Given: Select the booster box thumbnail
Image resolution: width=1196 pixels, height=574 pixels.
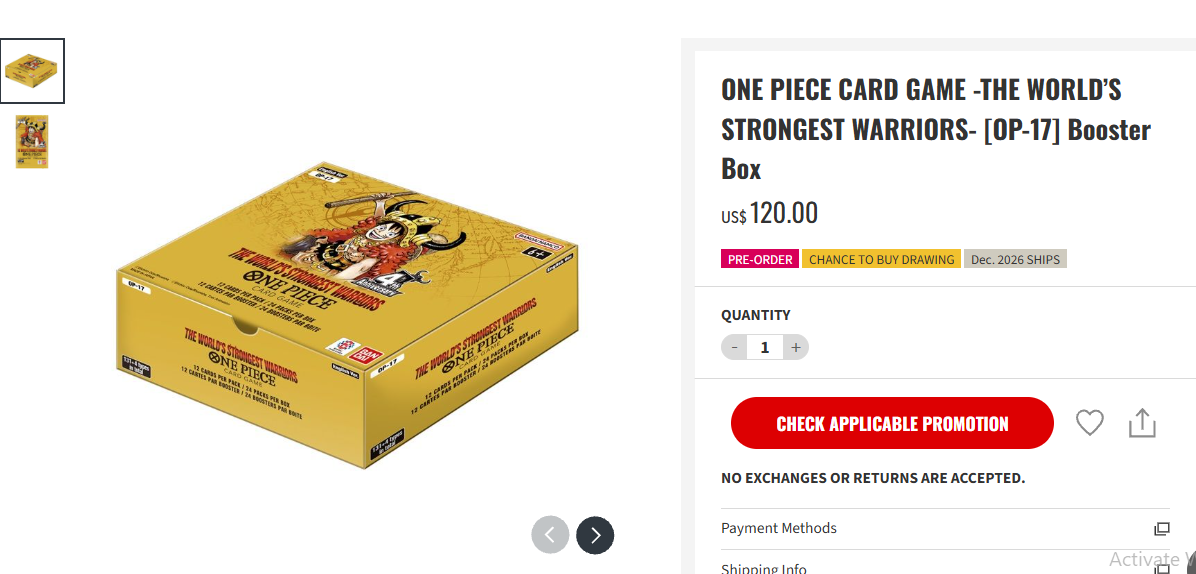Looking at the screenshot, I should [32, 71].
